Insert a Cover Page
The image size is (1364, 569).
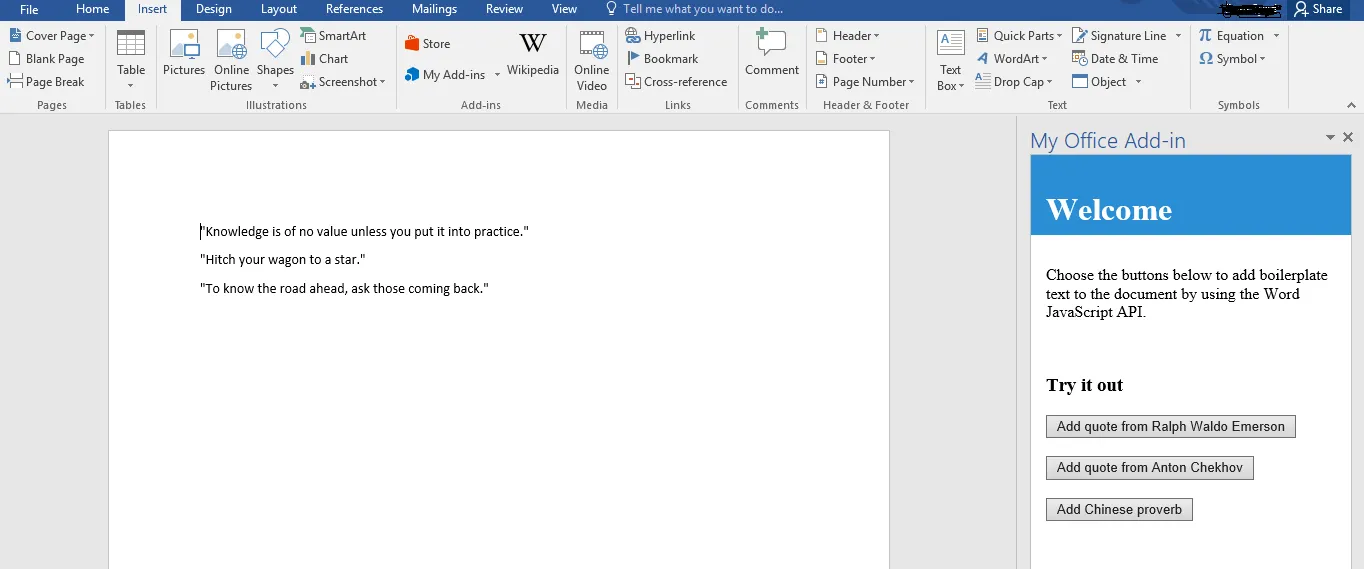coord(51,35)
